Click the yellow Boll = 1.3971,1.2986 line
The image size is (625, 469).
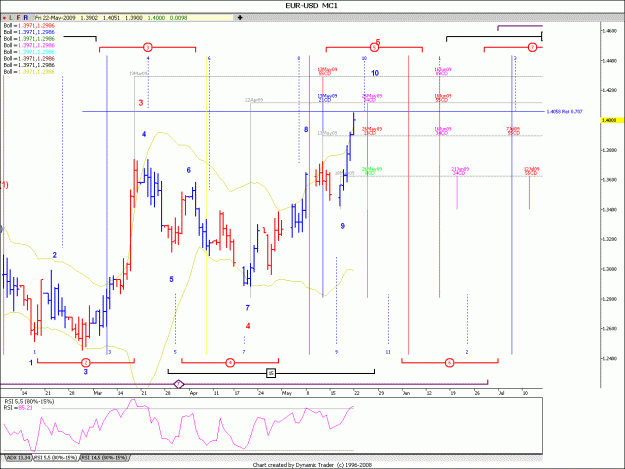click(x=29, y=72)
